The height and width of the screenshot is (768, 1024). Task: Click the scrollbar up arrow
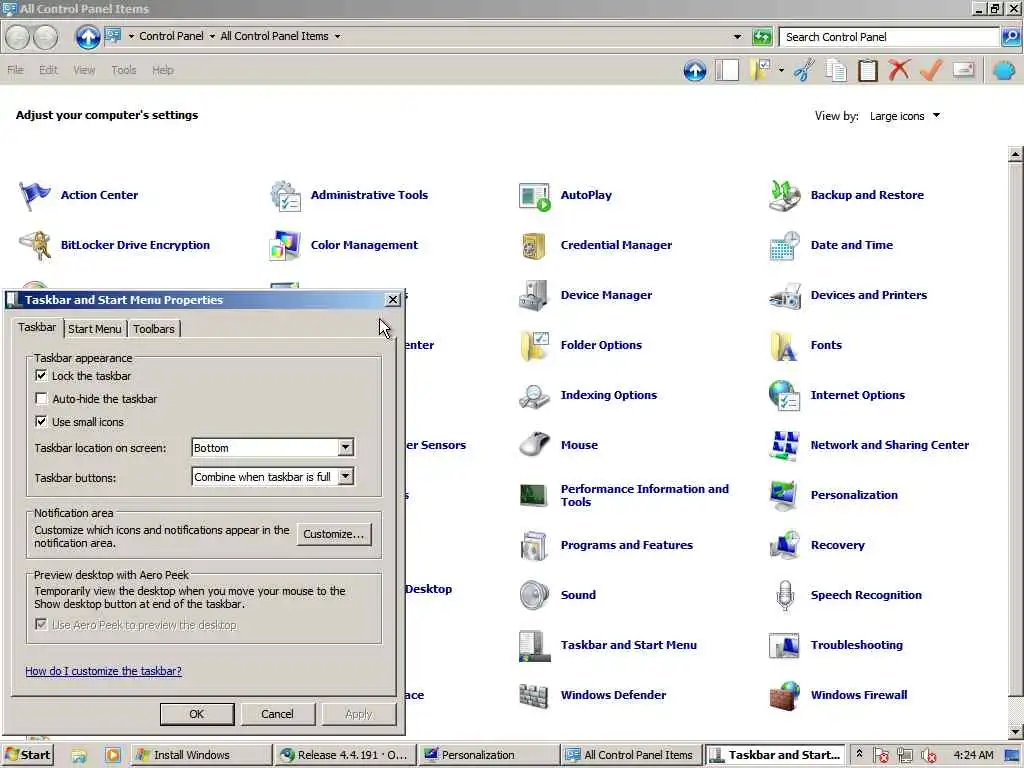coord(1016,155)
